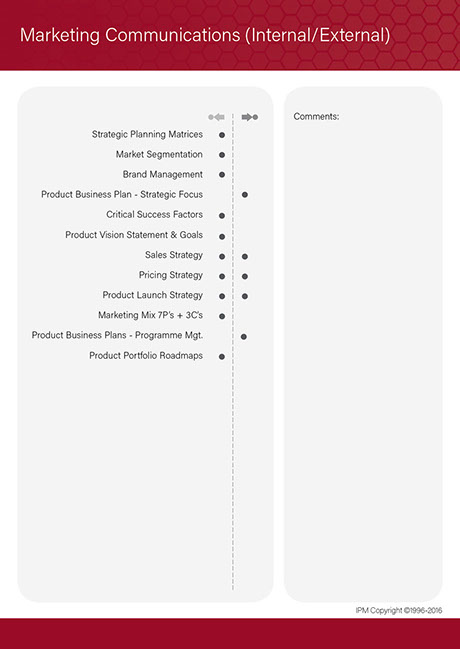Image resolution: width=460 pixels, height=649 pixels.
Task: Click the Product Vision Statement & Goals dot
Action: (x=222, y=237)
